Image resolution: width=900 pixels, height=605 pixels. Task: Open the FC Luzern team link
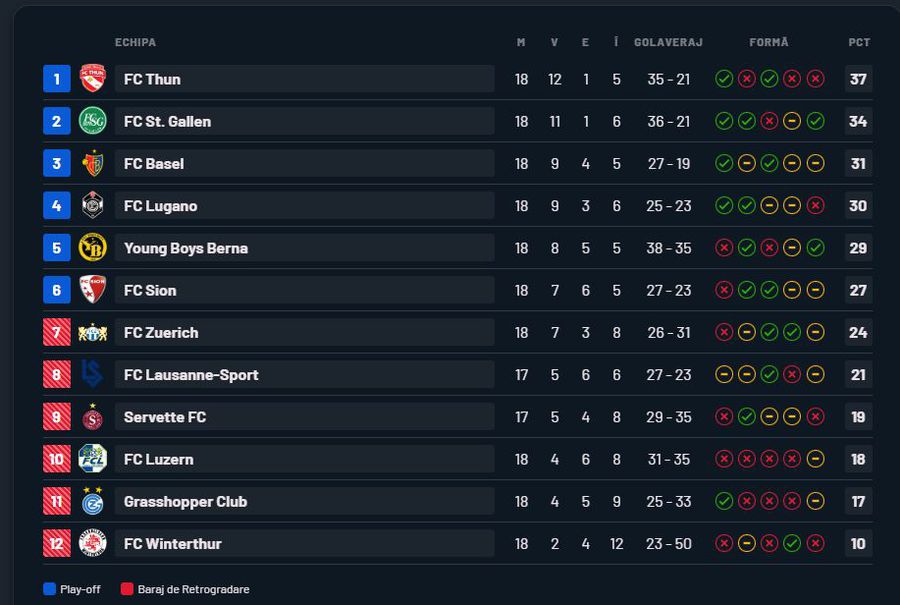[159, 460]
